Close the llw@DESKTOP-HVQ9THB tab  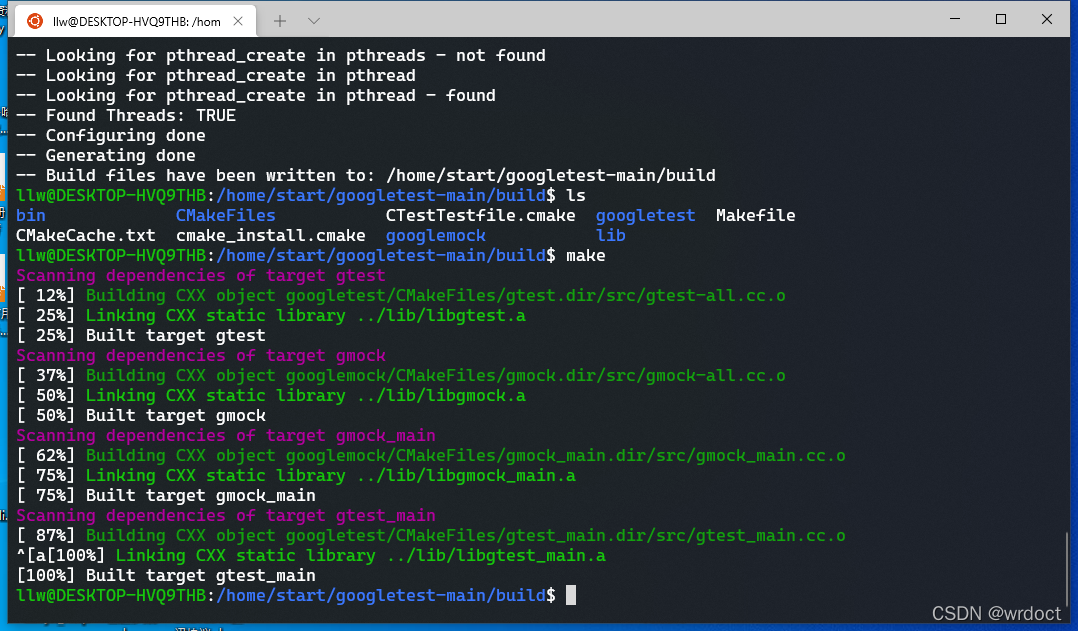238,21
